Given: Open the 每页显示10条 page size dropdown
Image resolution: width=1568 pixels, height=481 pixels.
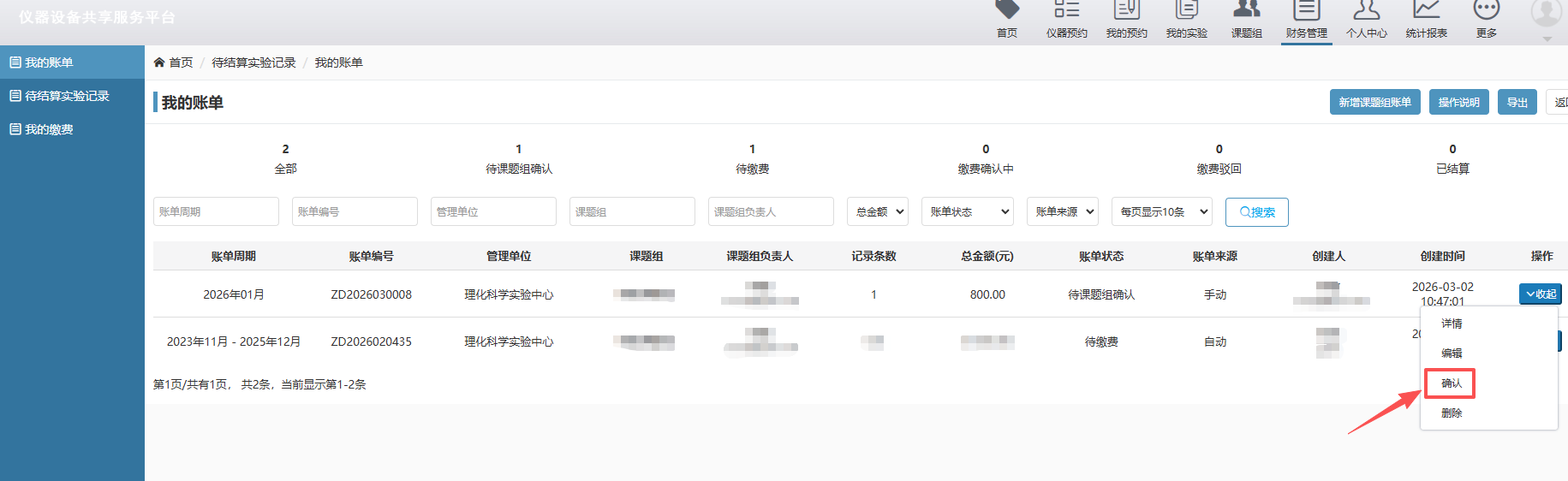Looking at the screenshot, I should [1162, 211].
